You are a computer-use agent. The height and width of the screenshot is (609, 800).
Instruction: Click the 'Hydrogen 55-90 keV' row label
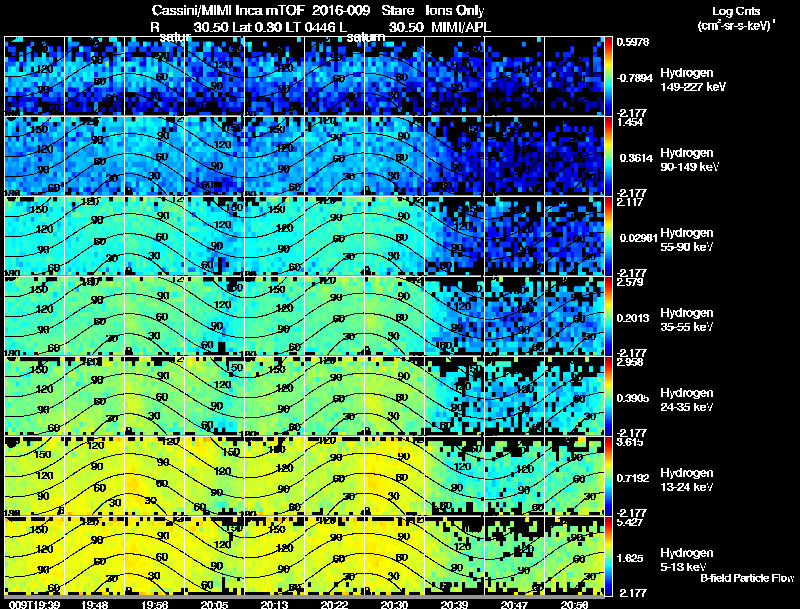point(686,240)
